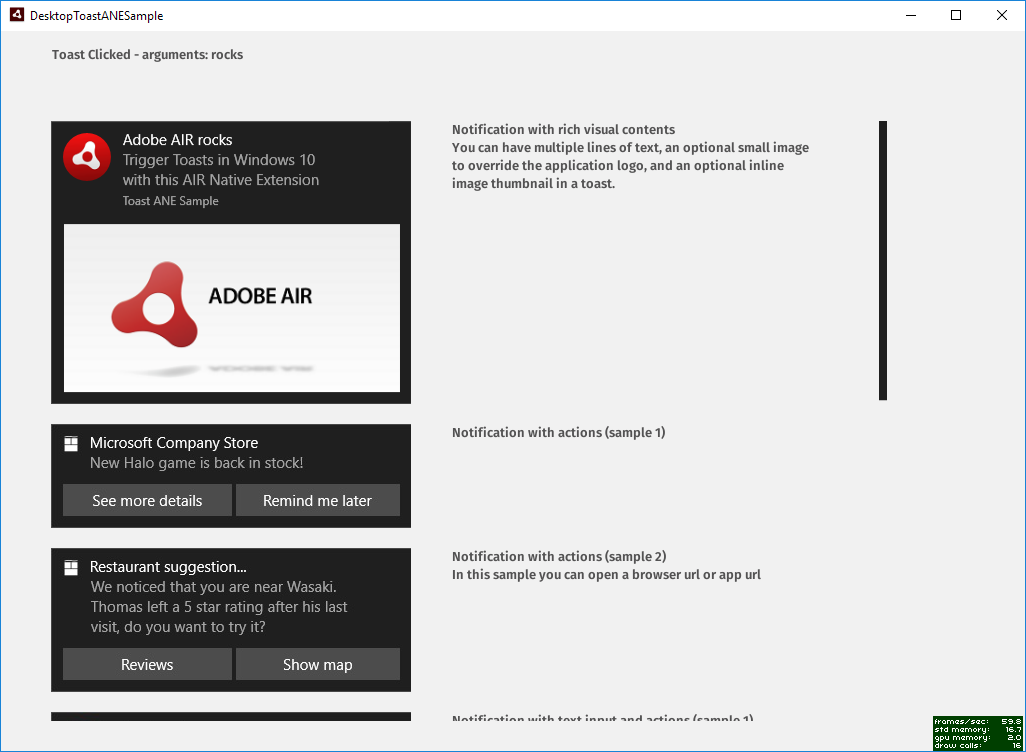
Task: Click the frames/sec stats overlay
Action: [x=978, y=733]
